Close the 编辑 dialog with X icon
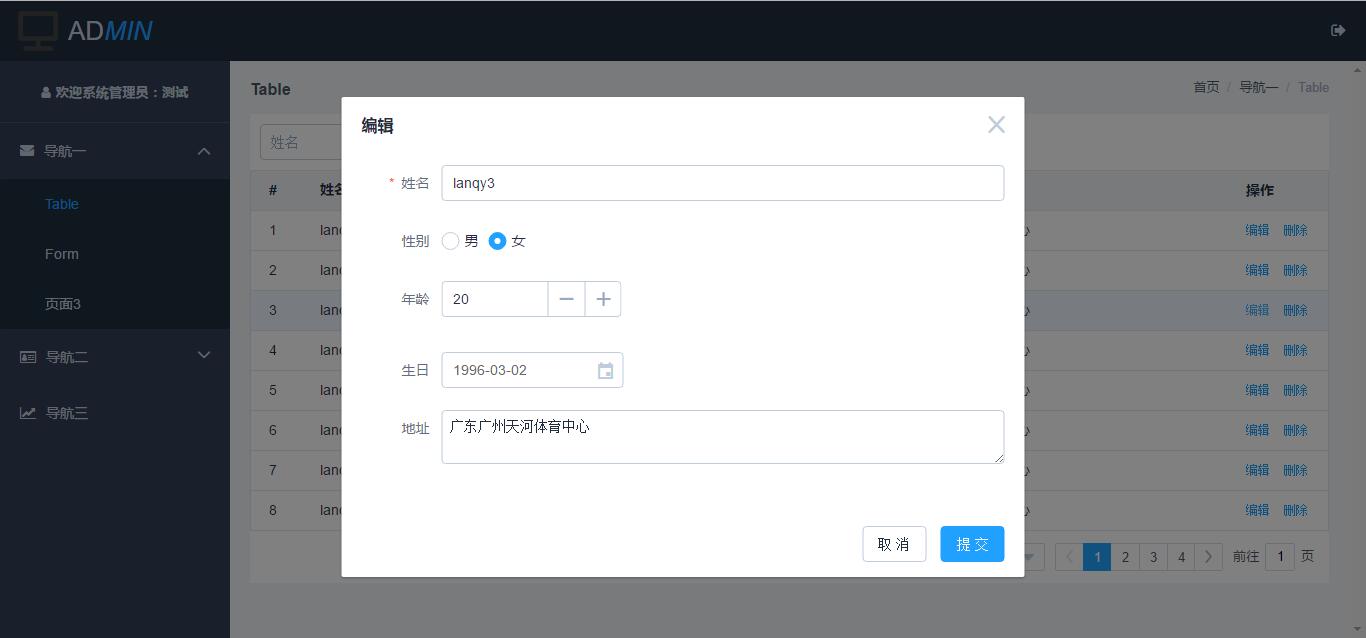Screen dimensions: 1366x638 (996, 125)
